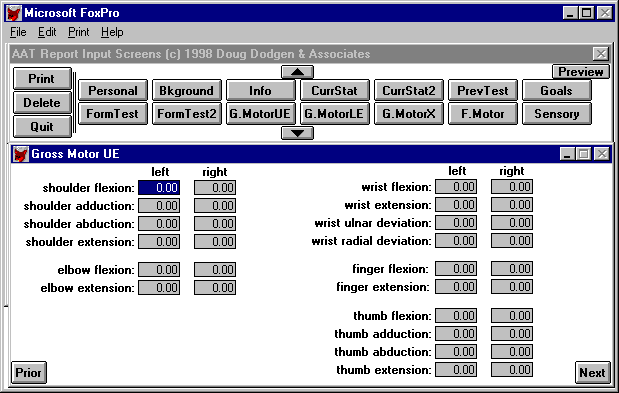619x393 pixels.
Task: Select the G.MotorLE screen button
Action: pos(335,114)
